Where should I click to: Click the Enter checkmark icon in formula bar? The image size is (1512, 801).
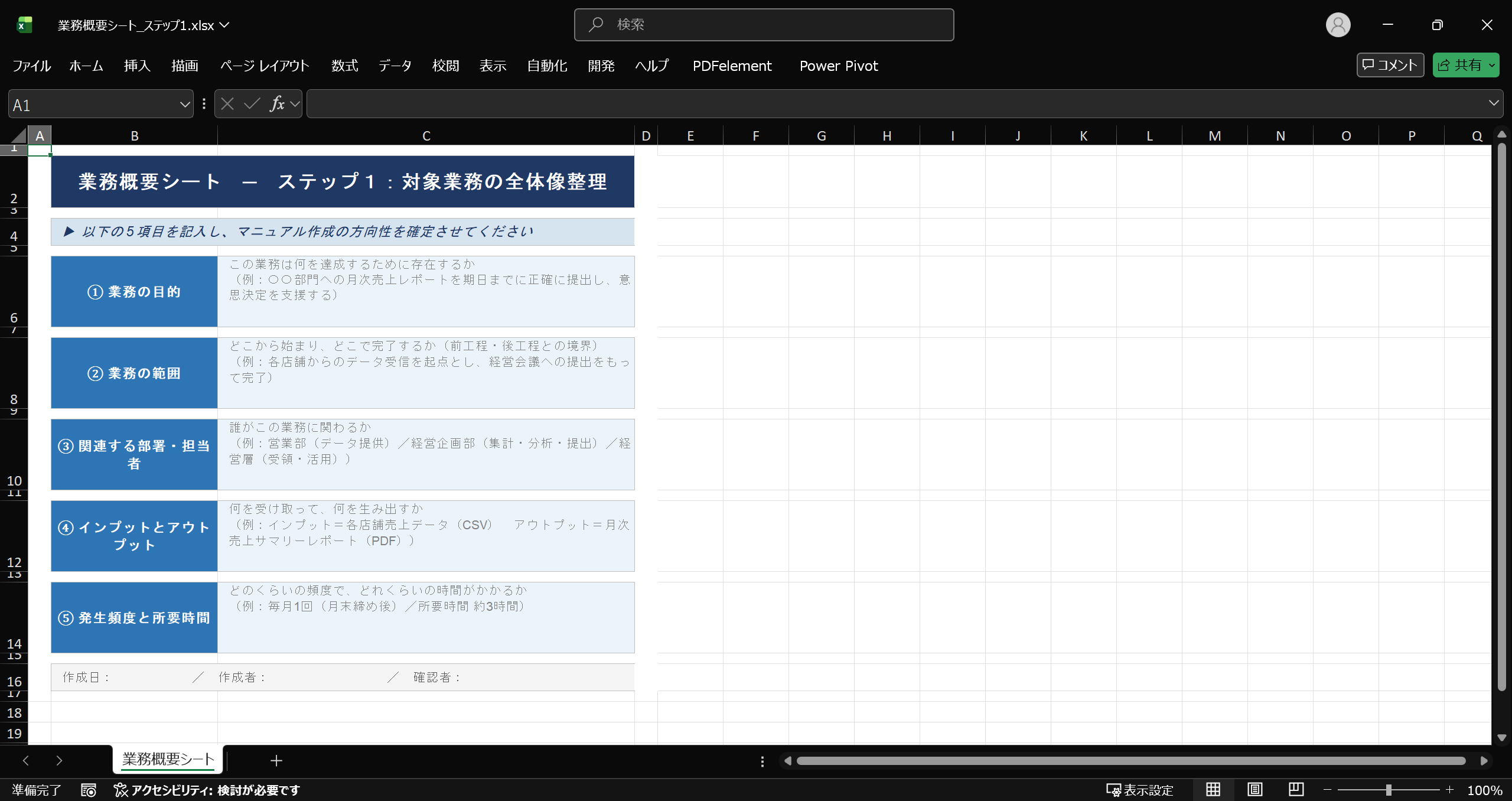point(252,104)
